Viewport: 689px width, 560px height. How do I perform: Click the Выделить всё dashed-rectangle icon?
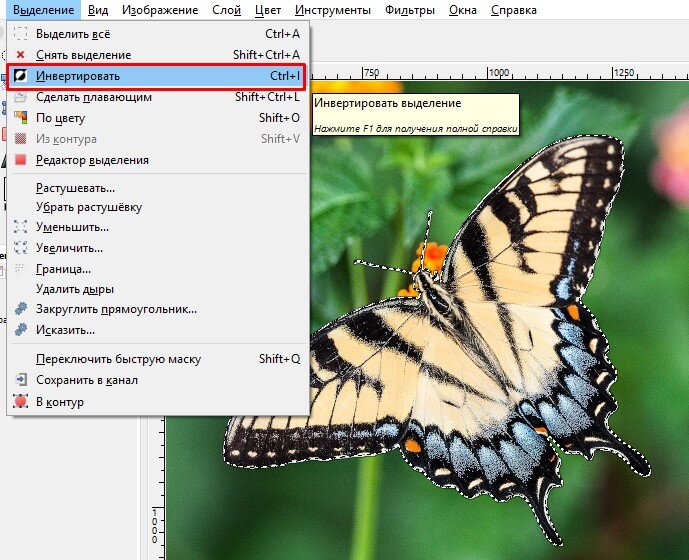(x=20, y=33)
